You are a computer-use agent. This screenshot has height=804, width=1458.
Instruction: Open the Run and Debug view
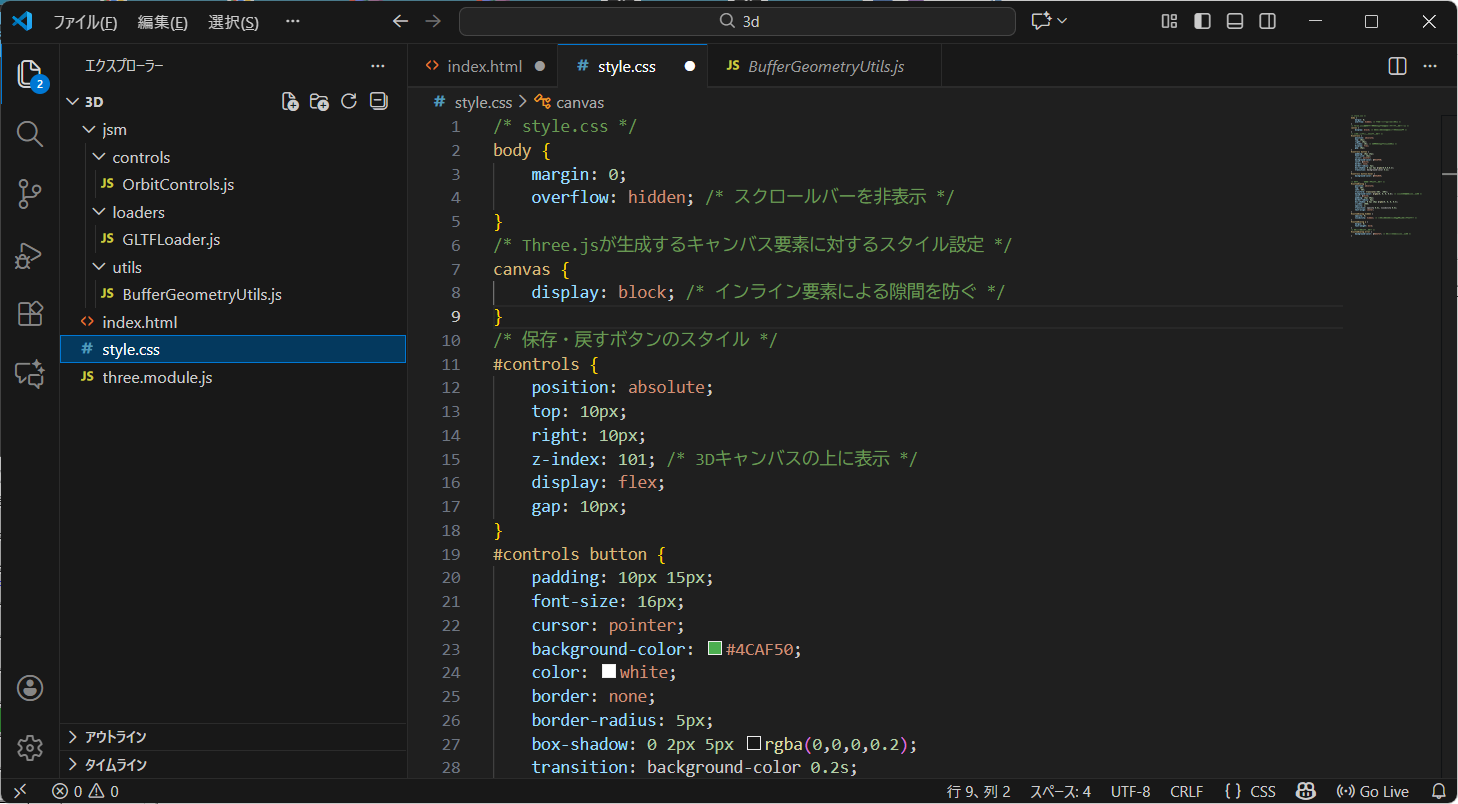[x=29, y=255]
